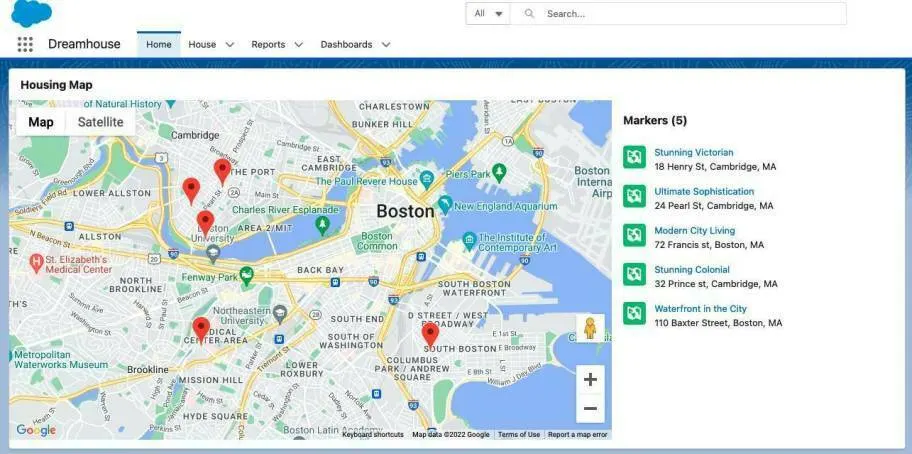Image resolution: width=912 pixels, height=454 pixels.
Task: Click the Stunning Victorian map icon
Action: pyautogui.click(x=635, y=157)
